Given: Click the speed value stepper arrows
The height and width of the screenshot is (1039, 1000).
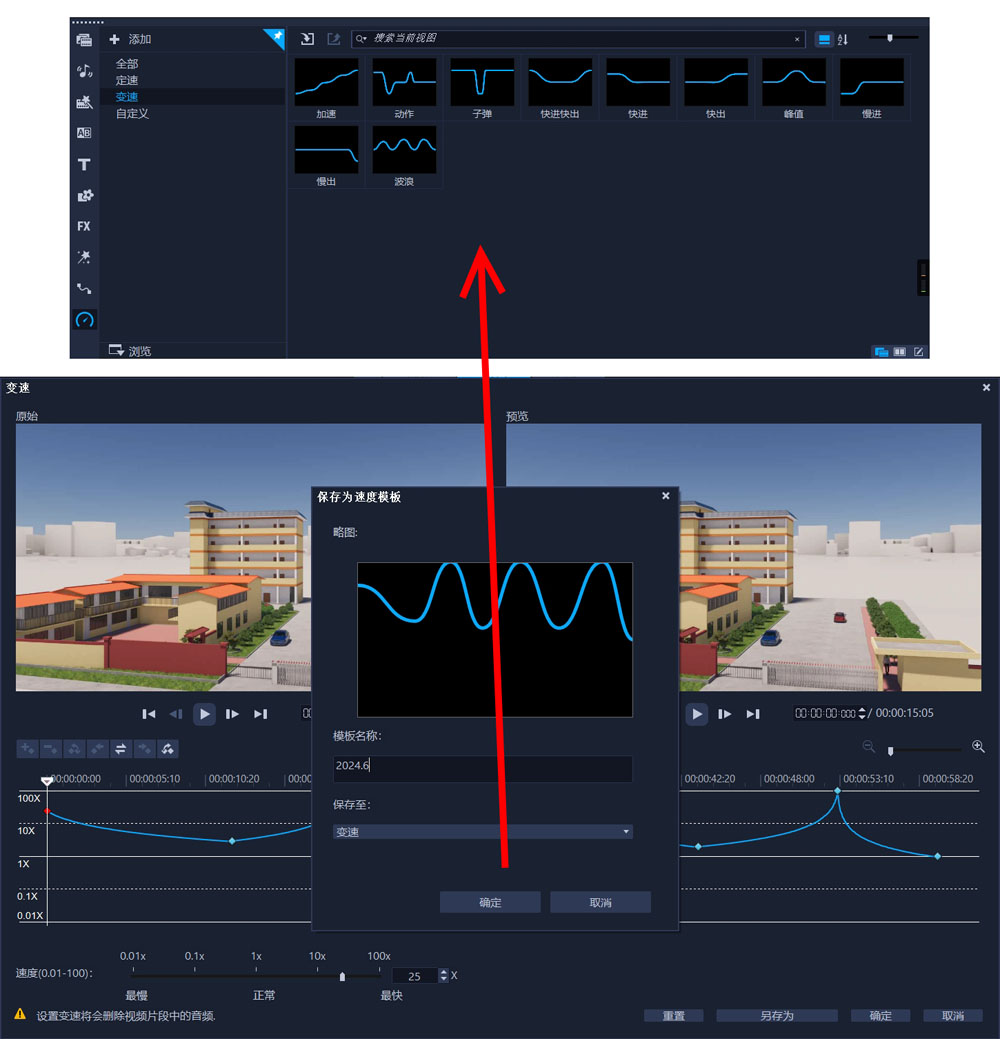Looking at the screenshot, I should 442,975.
